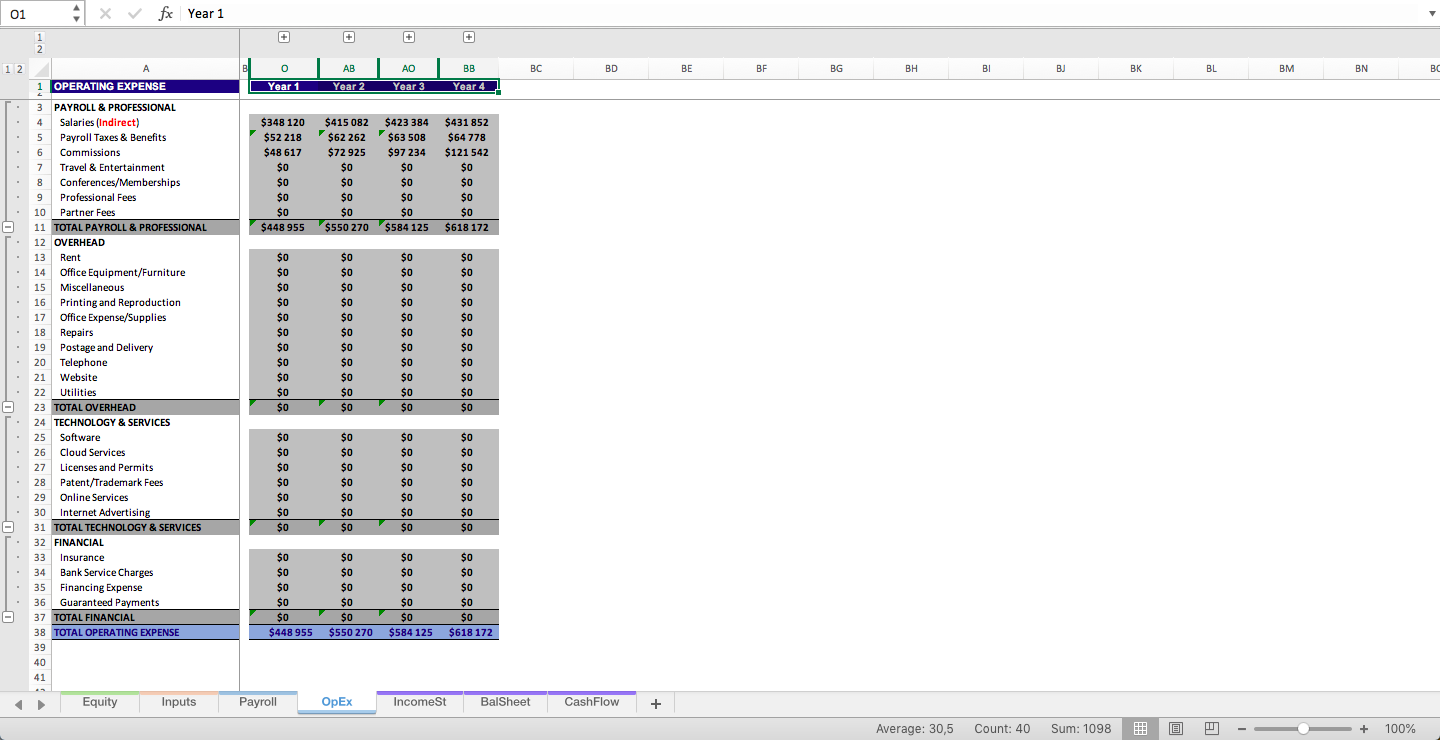Select the Year 3 header cell

tap(409, 87)
